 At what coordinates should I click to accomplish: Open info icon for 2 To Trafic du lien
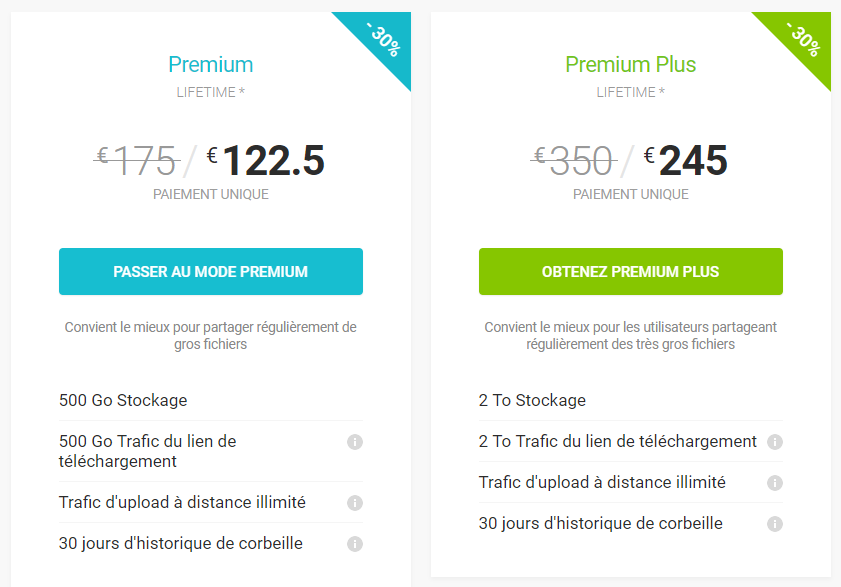click(x=774, y=442)
